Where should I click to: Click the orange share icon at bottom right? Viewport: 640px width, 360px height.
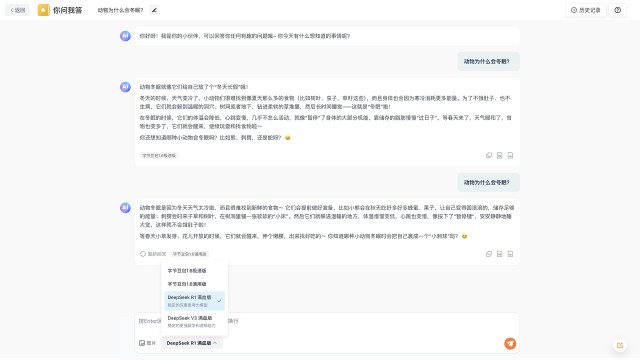pyautogui.click(x=620, y=345)
